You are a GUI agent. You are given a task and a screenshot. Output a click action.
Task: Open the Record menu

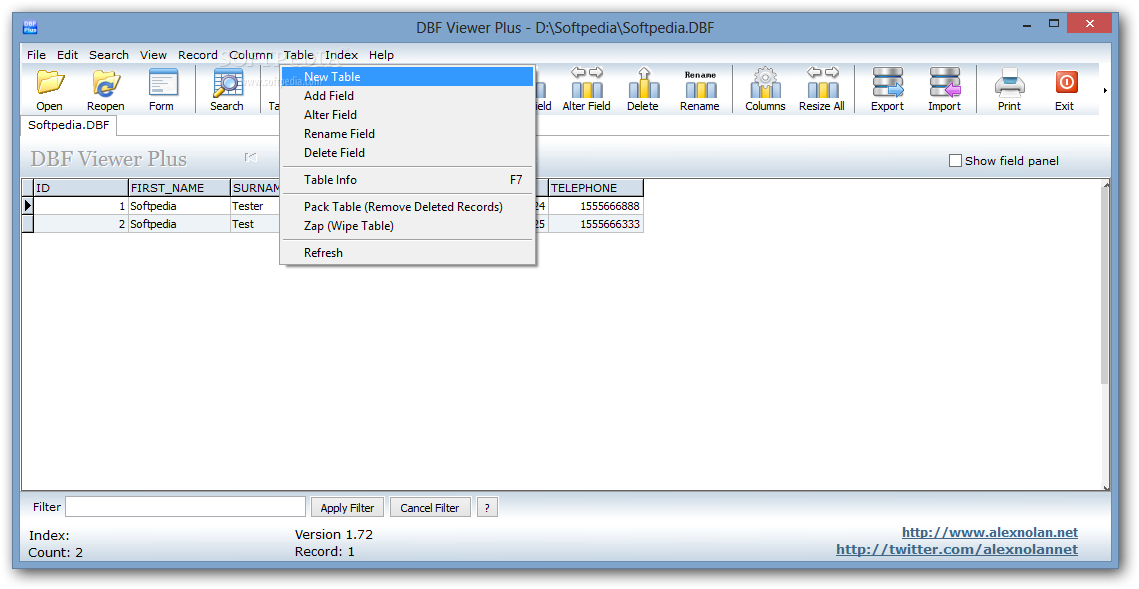198,54
